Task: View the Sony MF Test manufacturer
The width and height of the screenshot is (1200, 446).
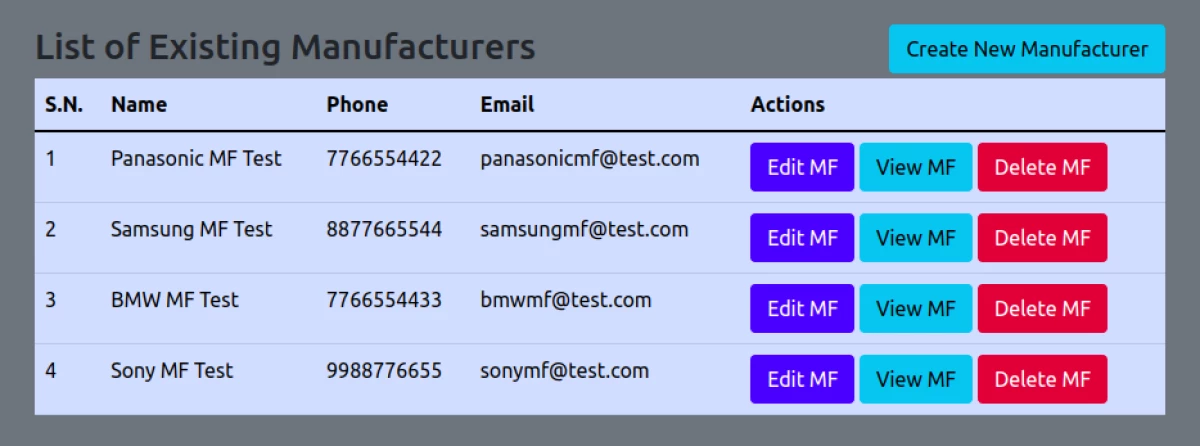Action: [x=916, y=379]
